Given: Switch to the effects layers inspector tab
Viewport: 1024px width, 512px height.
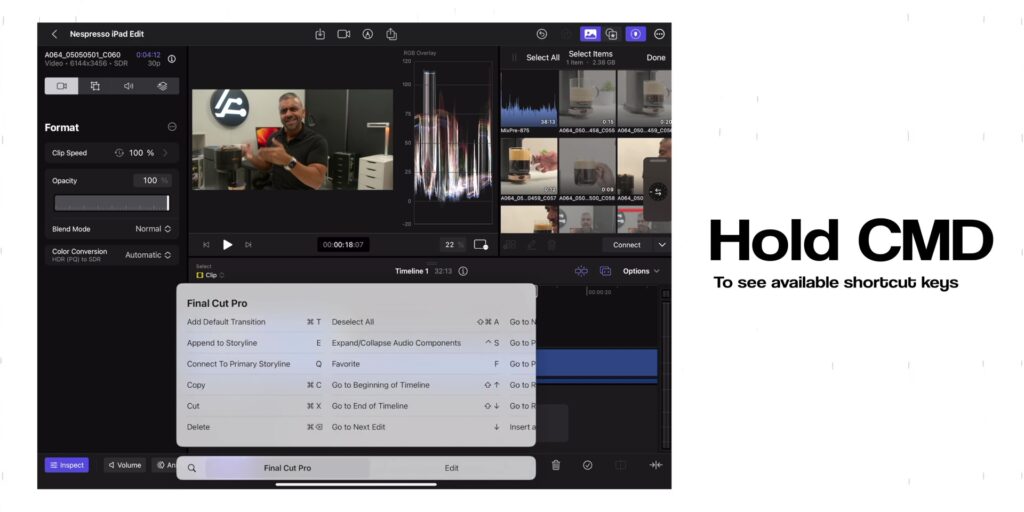Looking at the screenshot, I should (x=163, y=86).
